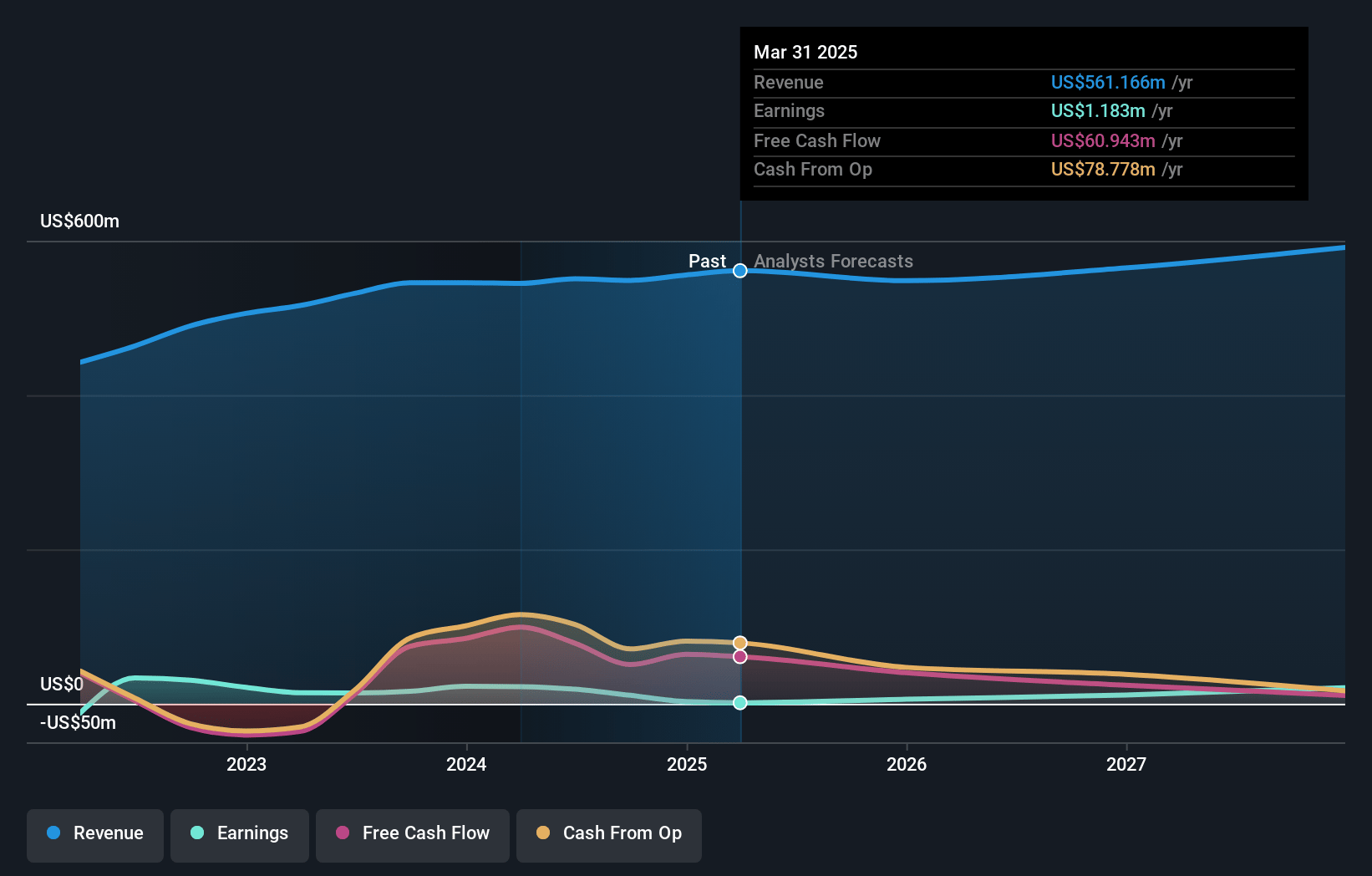Image resolution: width=1372 pixels, height=876 pixels.
Task: Click the orange Cash From Op data point
Action: point(740,643)
